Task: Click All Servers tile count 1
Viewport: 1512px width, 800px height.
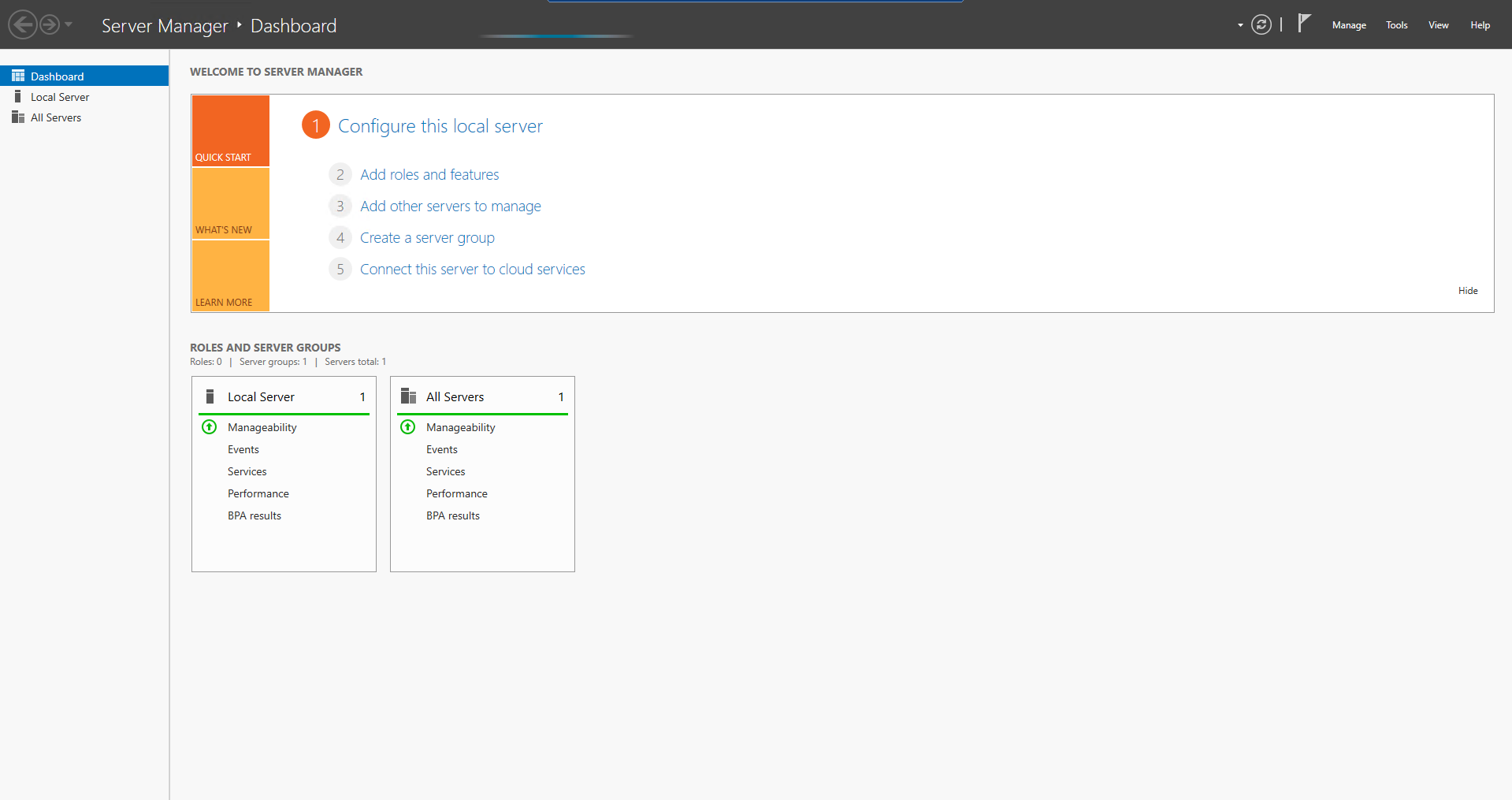Action: (x=561, y=397)
